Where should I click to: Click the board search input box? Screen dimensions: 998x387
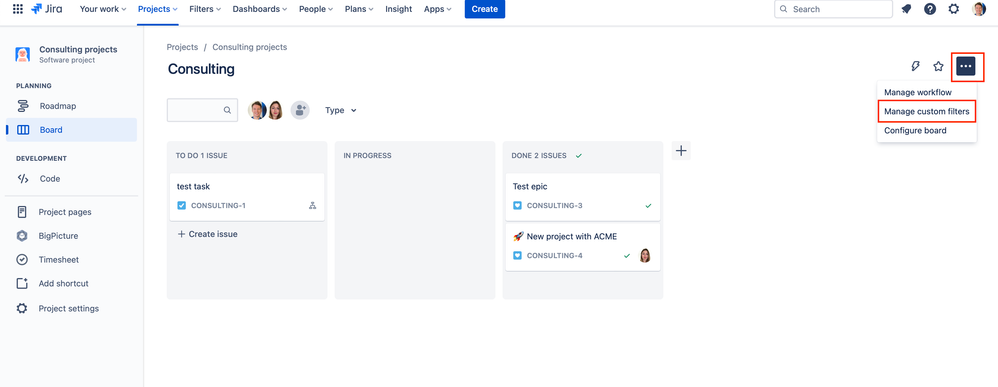[x=202, y=110]
